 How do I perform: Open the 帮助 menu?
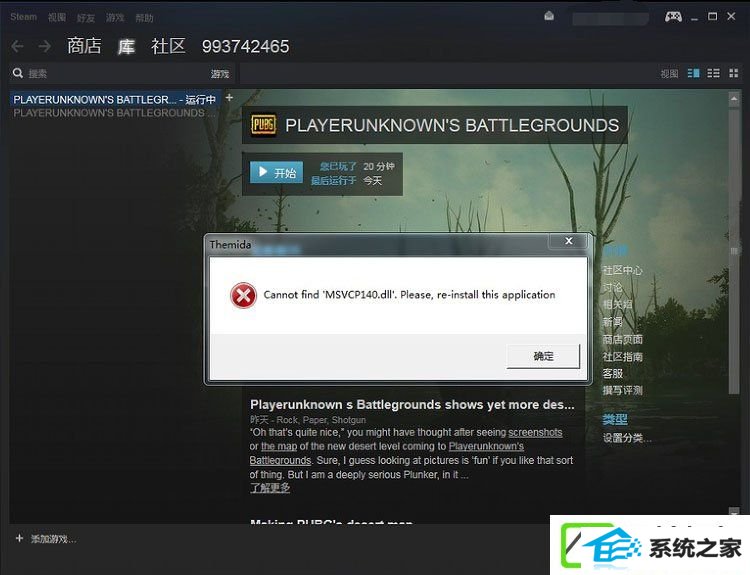144,18
